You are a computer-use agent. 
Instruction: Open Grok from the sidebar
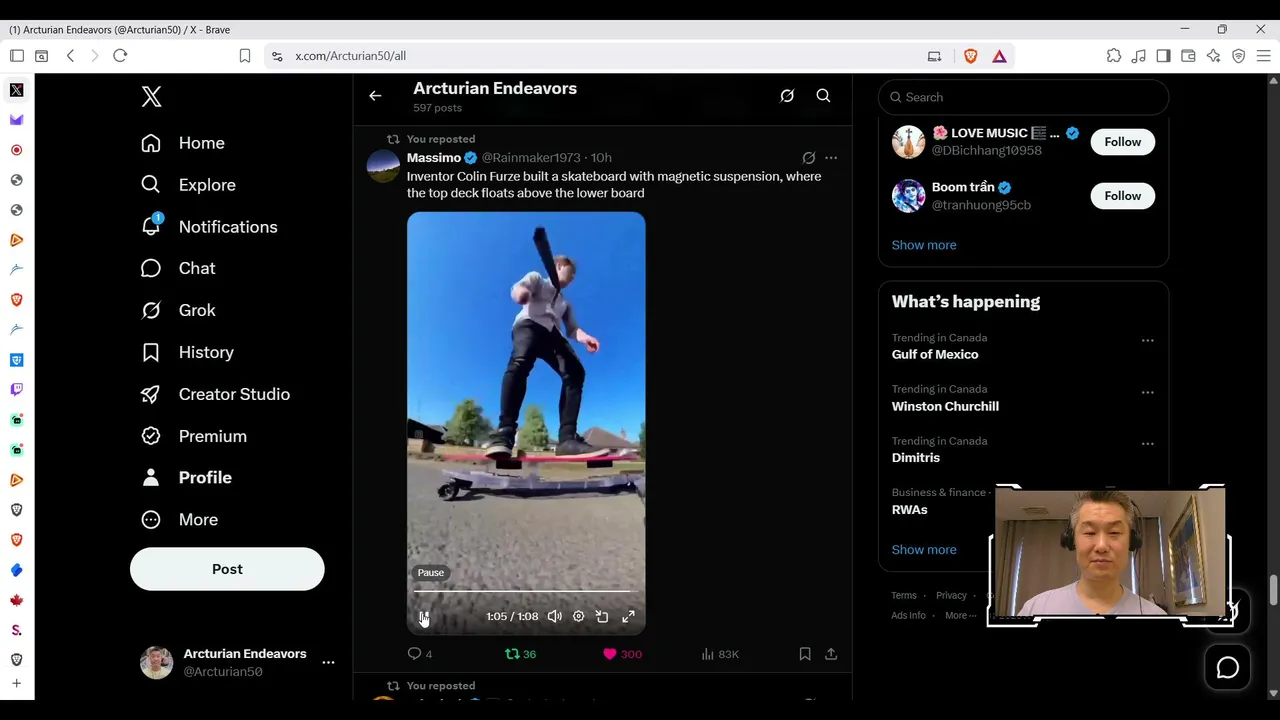pos(179,310)
